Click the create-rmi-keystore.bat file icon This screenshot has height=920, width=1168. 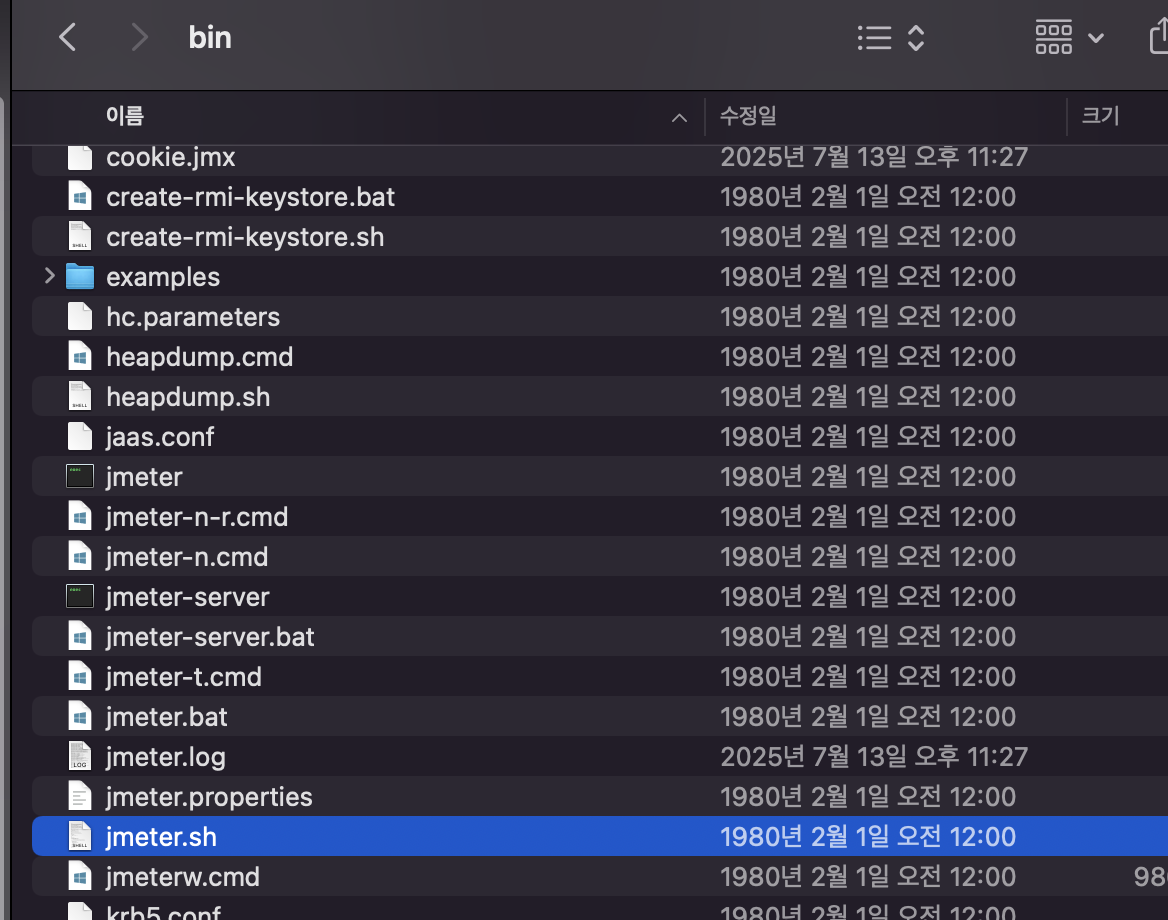click(80, 197)
